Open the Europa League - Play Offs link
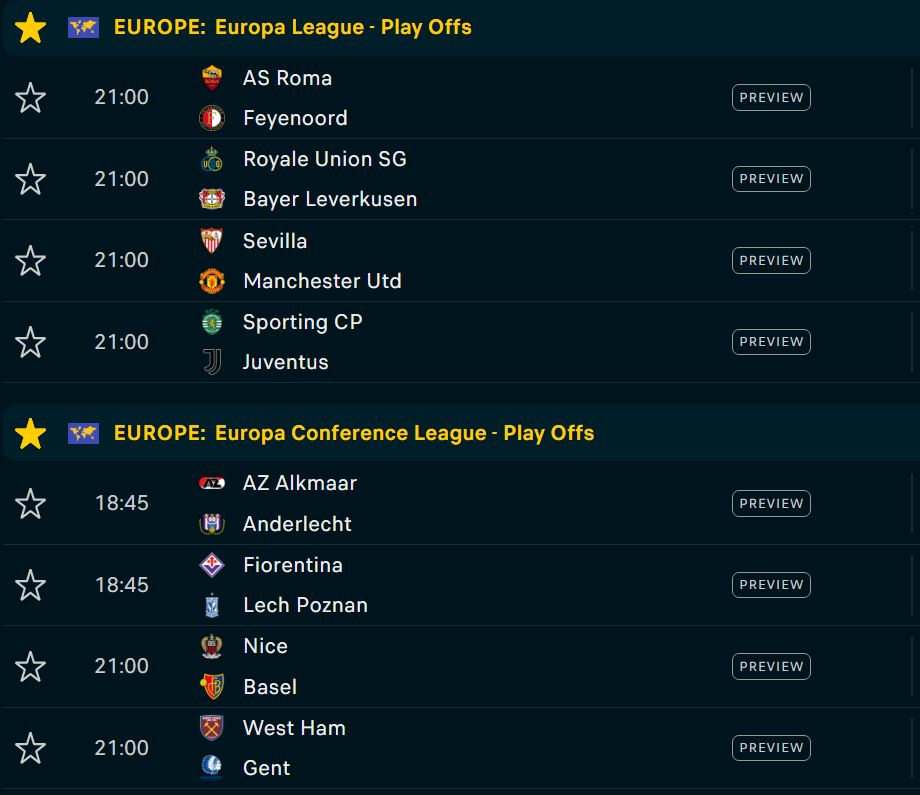This screenshot has width=920, height=795. point(343,27)
